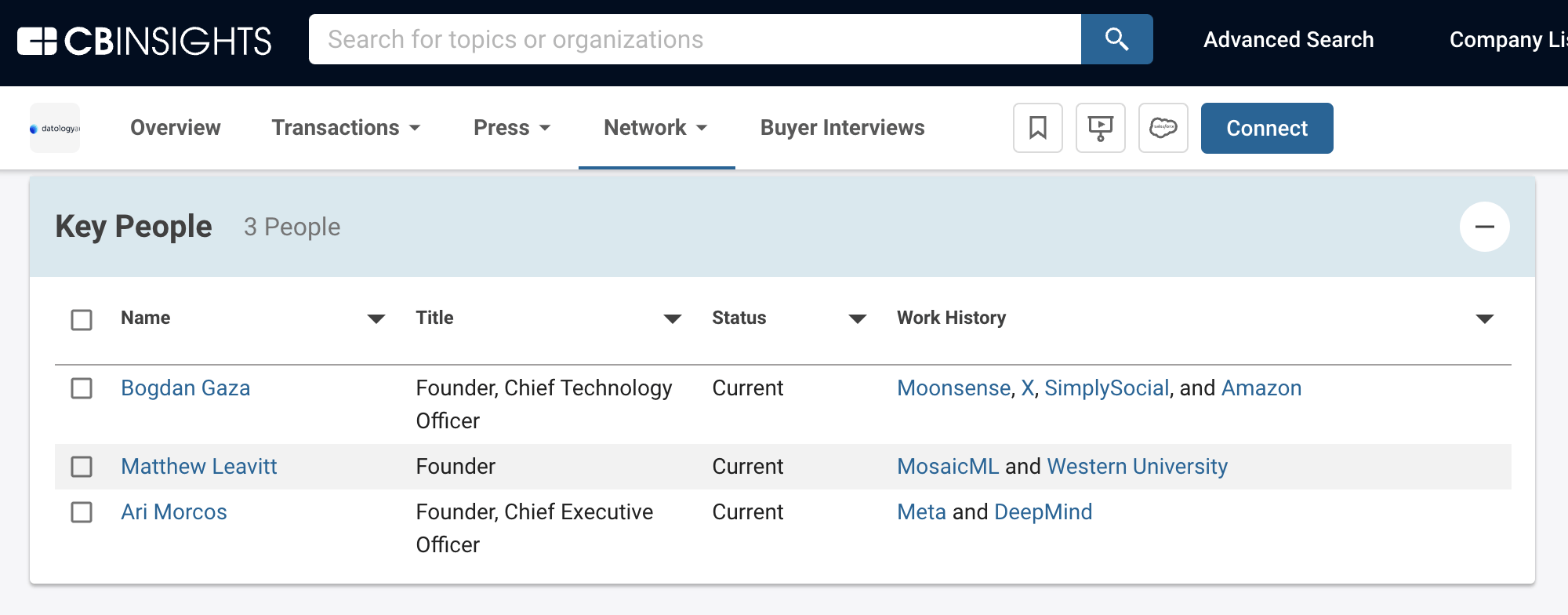Viewport: 1568px width, 615px height.
Task: Click the Salesforce cloud icon
Action: 1163,128
